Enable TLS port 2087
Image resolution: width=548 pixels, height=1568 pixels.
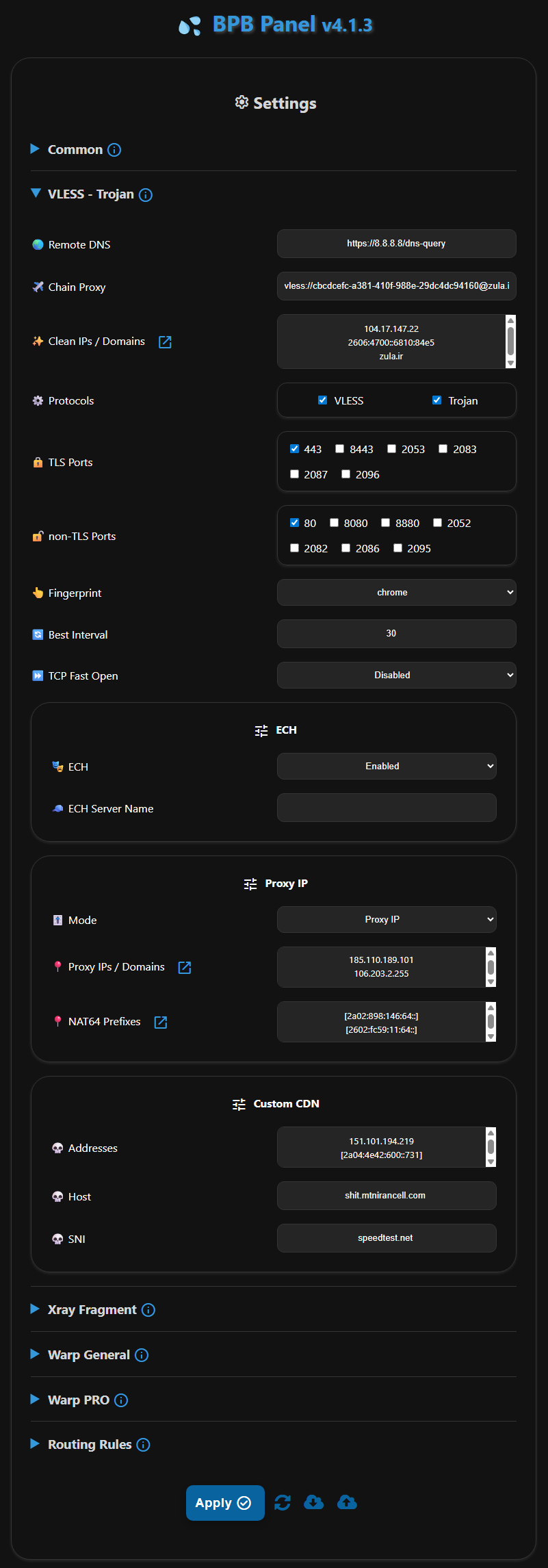(294, 474)
